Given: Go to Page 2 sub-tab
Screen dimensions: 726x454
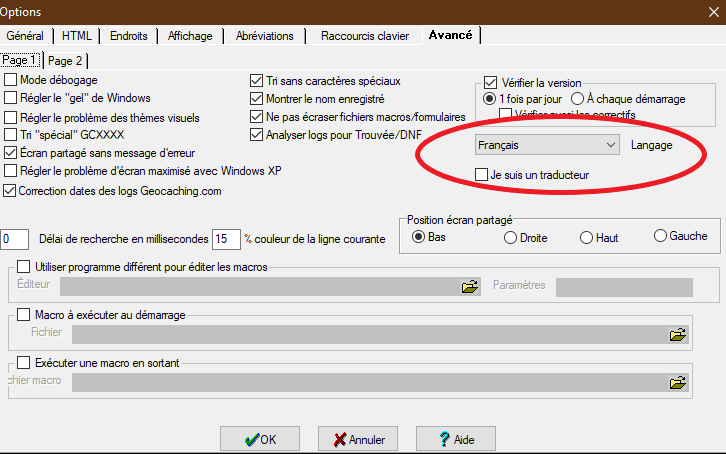Looking at the screenshot, I should 66,61.
